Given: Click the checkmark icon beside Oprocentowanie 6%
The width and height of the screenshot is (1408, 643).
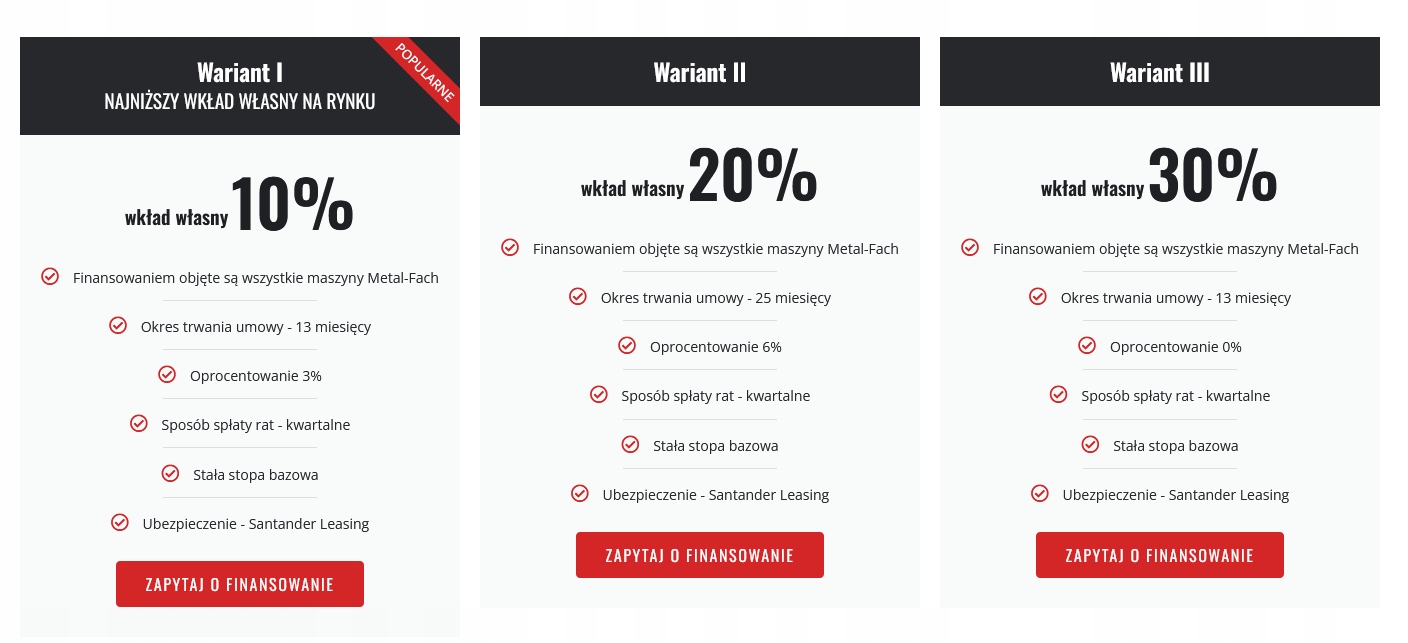Looking at the screenshot, I should tap(627, 346).
